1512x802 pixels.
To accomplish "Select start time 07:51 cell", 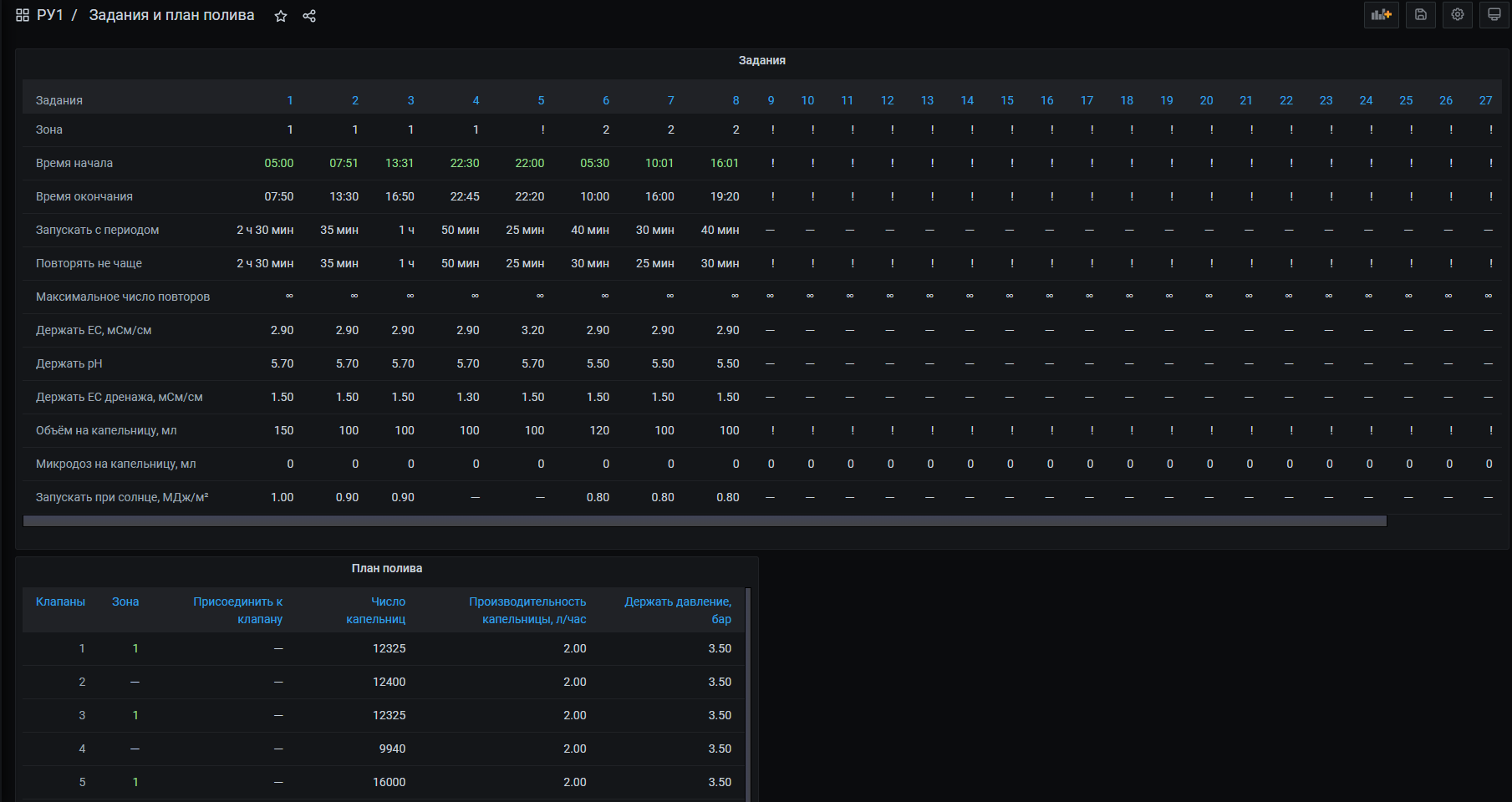I will click(344, 163).
